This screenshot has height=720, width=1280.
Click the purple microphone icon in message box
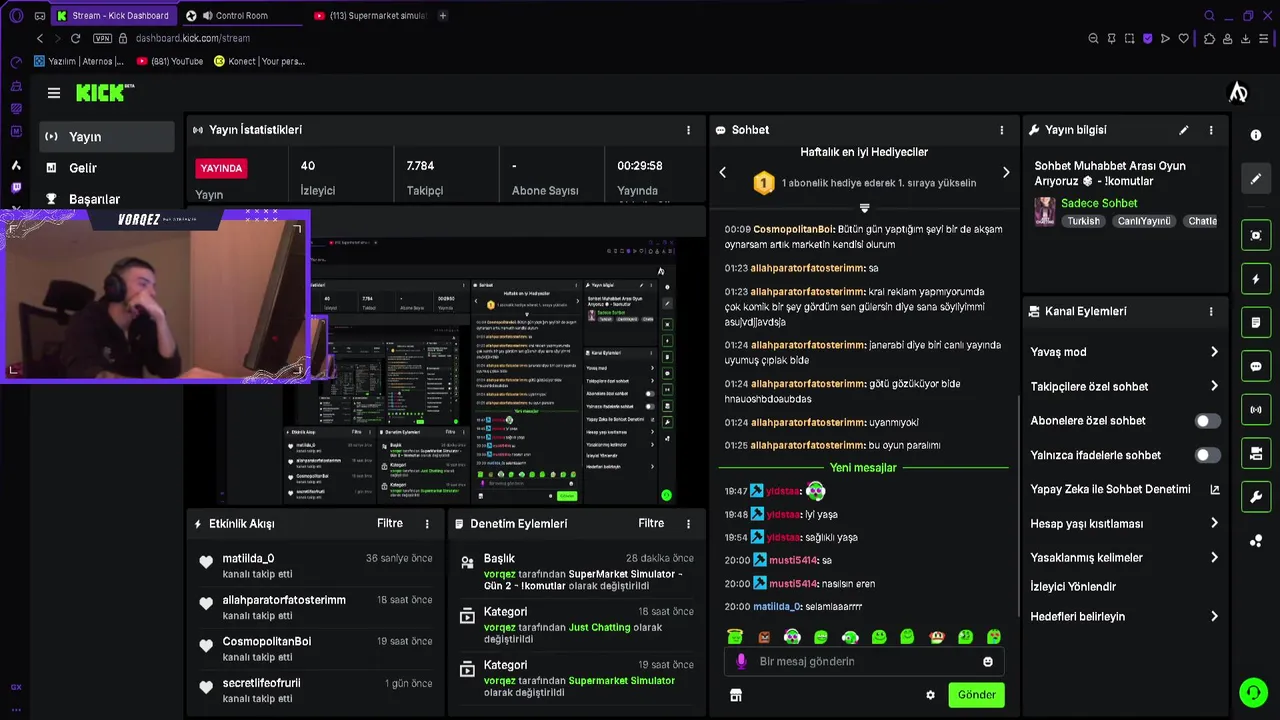coord(741,661)
